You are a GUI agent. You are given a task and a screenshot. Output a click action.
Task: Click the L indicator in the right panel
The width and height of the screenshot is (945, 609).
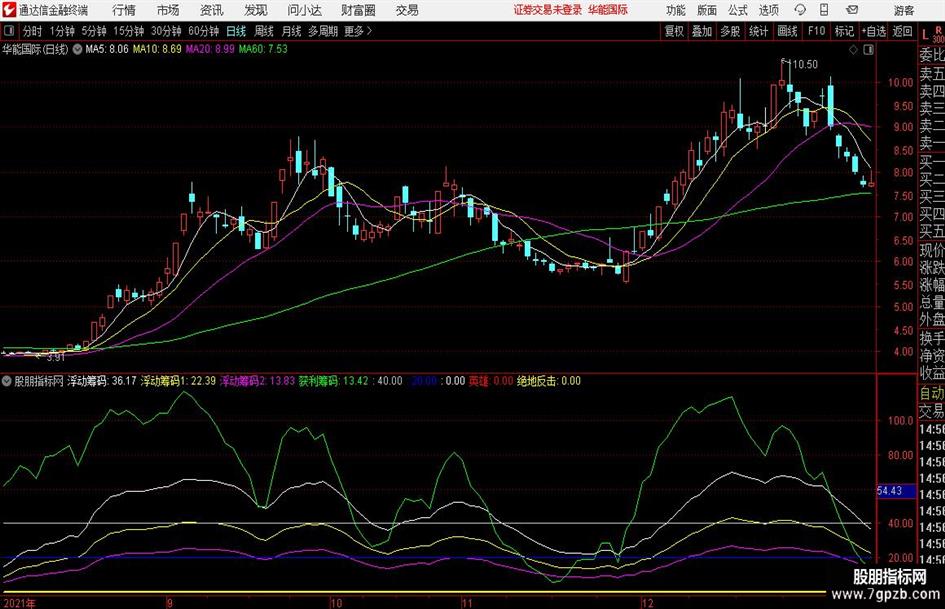click(x=925, y=36)
